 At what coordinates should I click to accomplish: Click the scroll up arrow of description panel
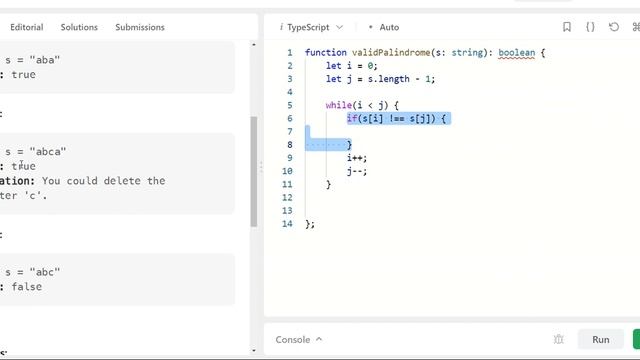point(254,44)
